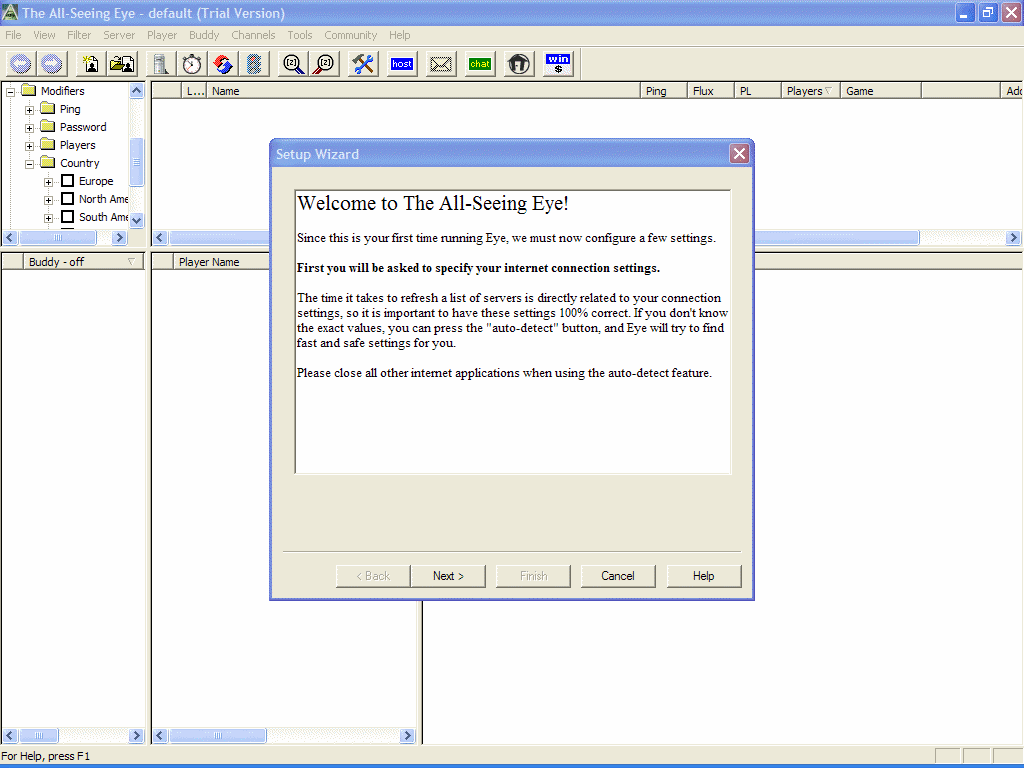Expand the Players tree node

tap(29, 146)
